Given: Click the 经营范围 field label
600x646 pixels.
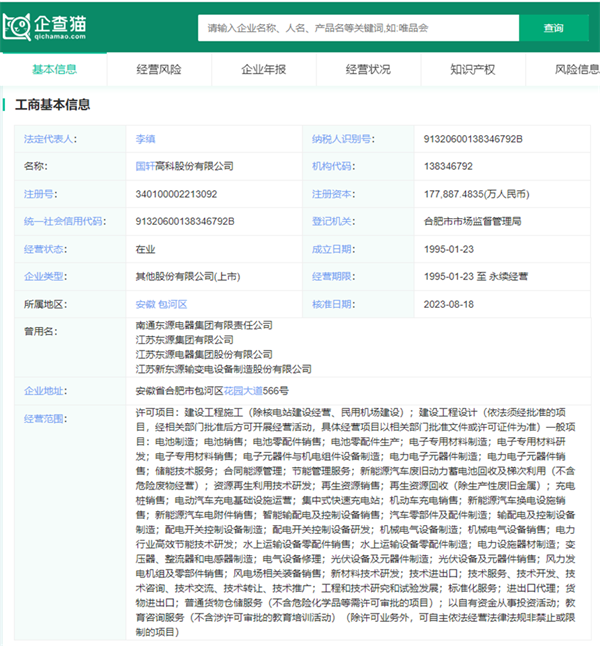Looking at the screenshot, I should [45, 417].
